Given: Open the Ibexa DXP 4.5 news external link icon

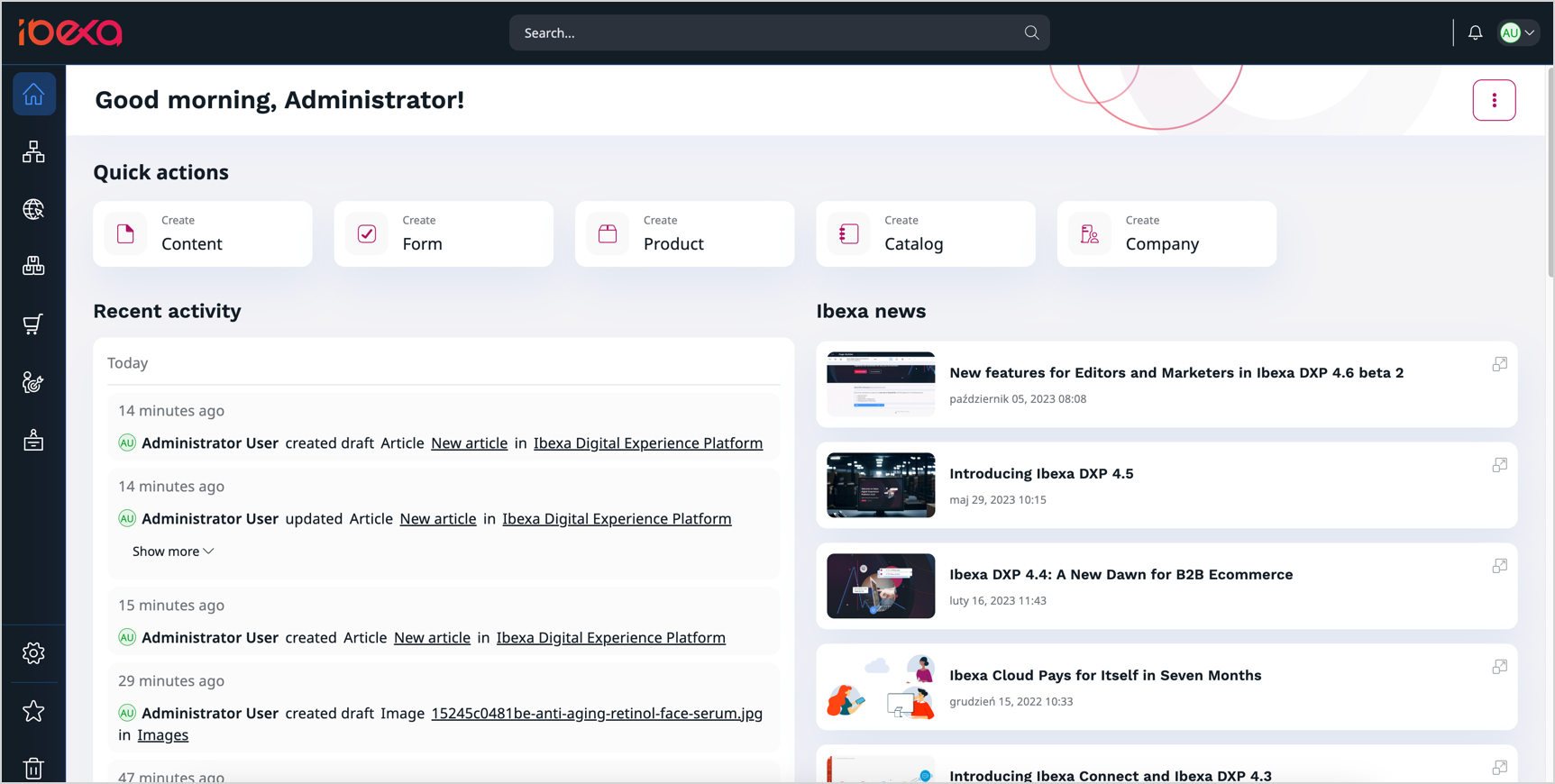Looking at the screenshot, I should coord(1499,465).
